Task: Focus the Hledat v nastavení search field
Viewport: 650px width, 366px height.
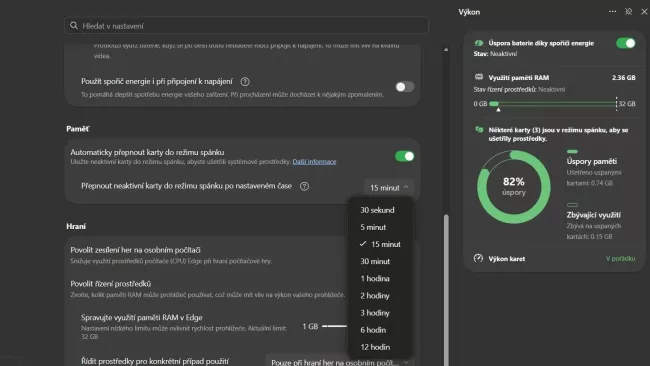Action: [x=246, y=26]
